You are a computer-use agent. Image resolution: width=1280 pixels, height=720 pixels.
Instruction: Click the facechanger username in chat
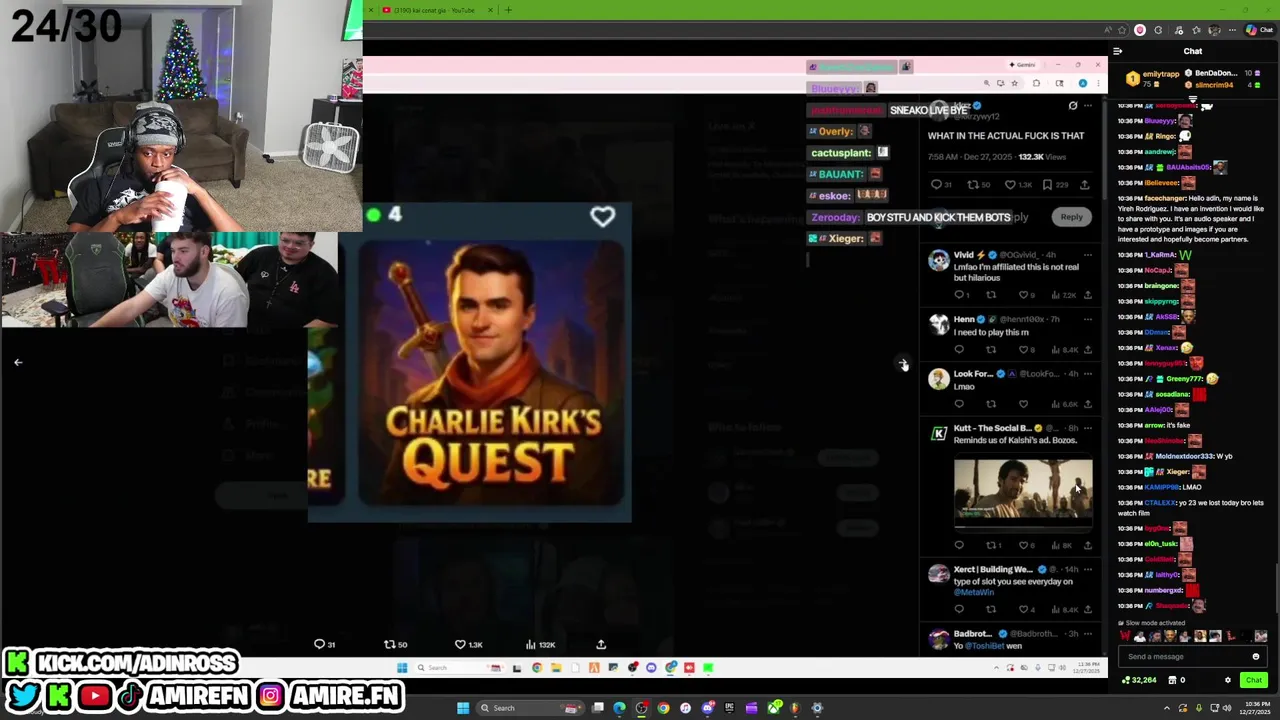1164,198
